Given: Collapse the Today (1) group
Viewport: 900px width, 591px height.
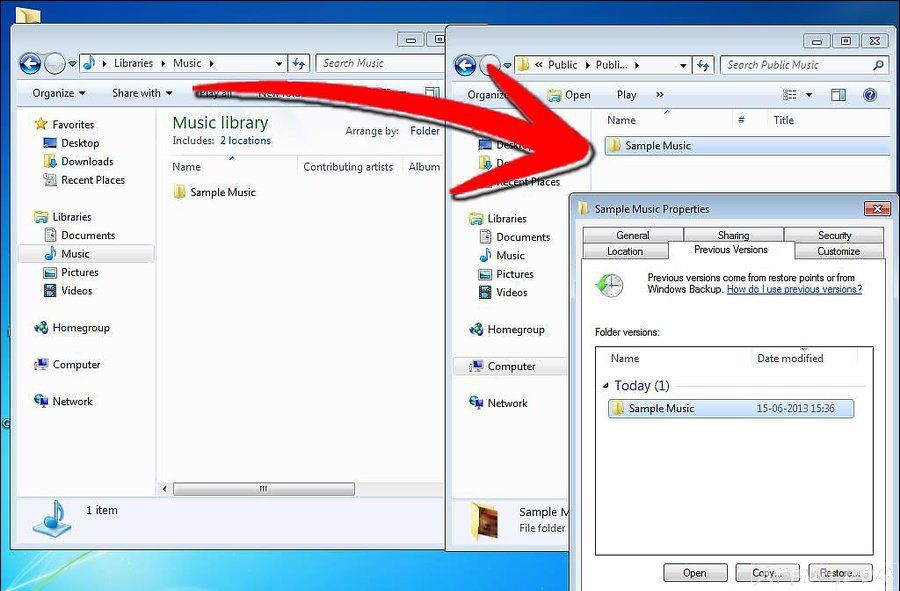Looking at the screenshot, I should point(604,386).
